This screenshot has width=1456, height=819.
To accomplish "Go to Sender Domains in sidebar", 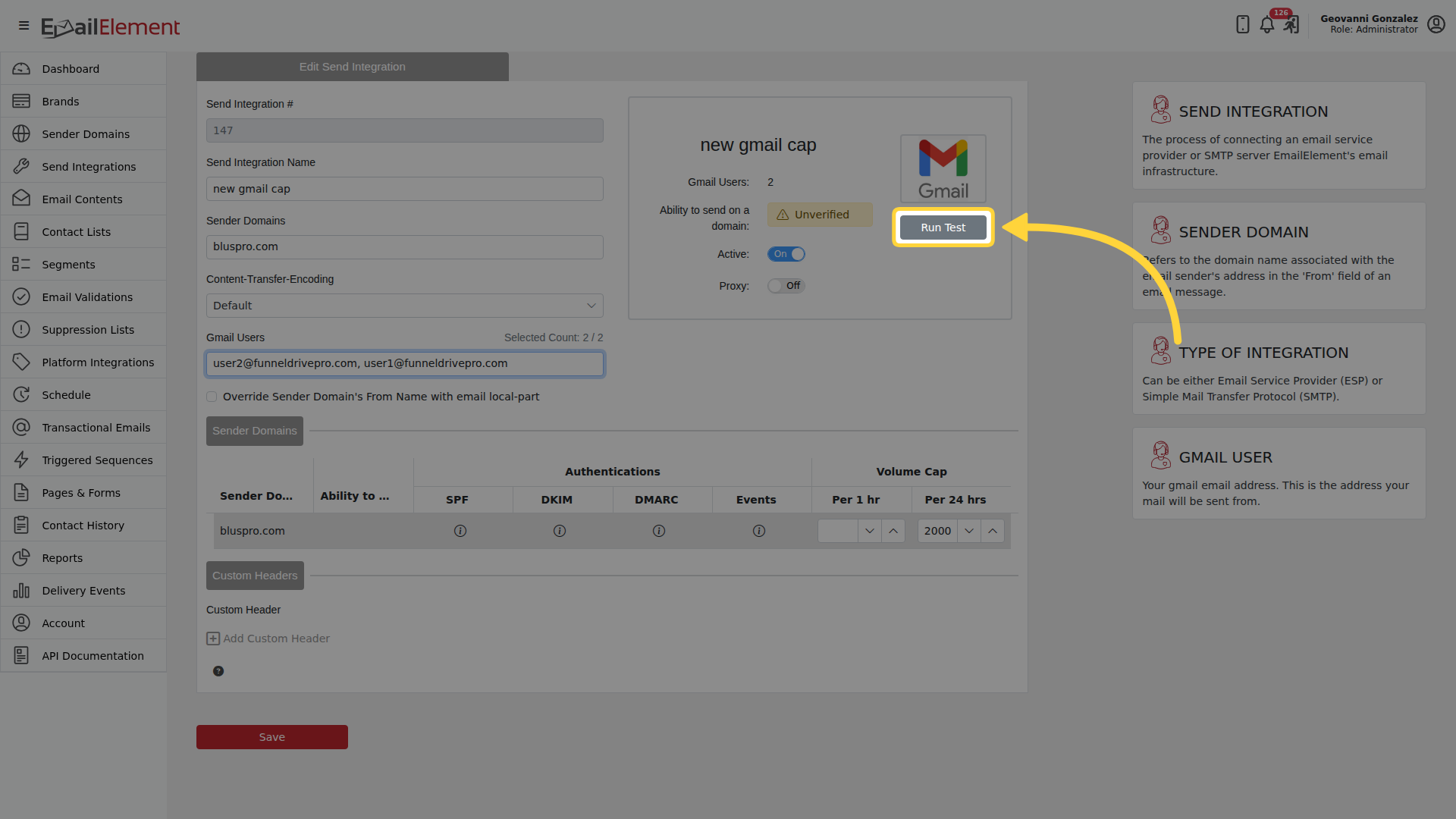I will point(83,134).
